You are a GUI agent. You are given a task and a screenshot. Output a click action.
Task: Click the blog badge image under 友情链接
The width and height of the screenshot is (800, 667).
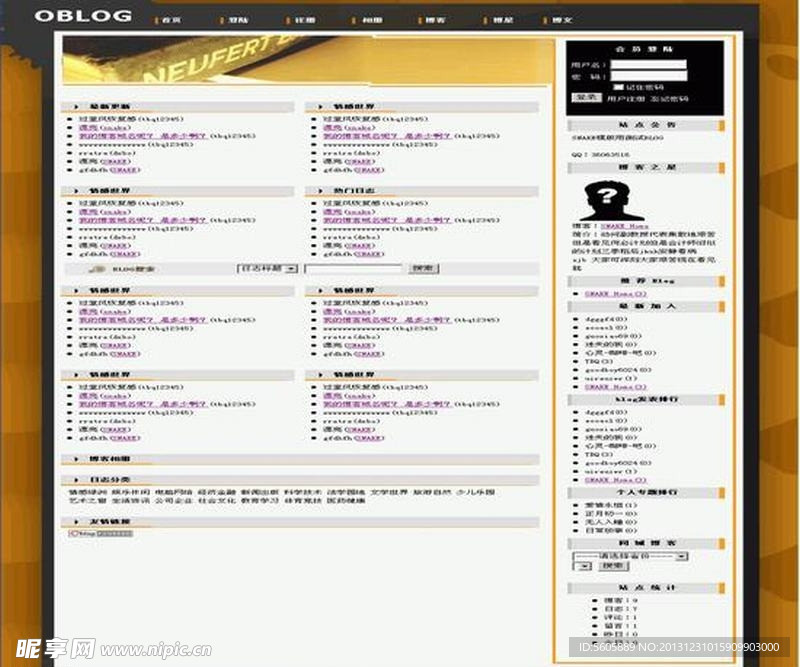point(101,534)
